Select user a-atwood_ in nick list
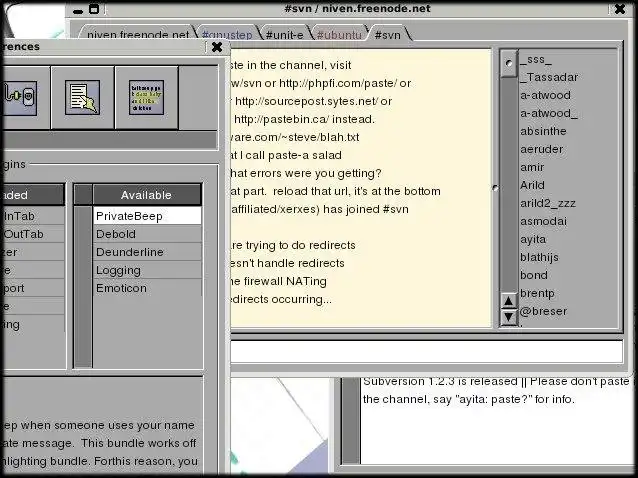638x478 pixels. (x=548, y=113)
